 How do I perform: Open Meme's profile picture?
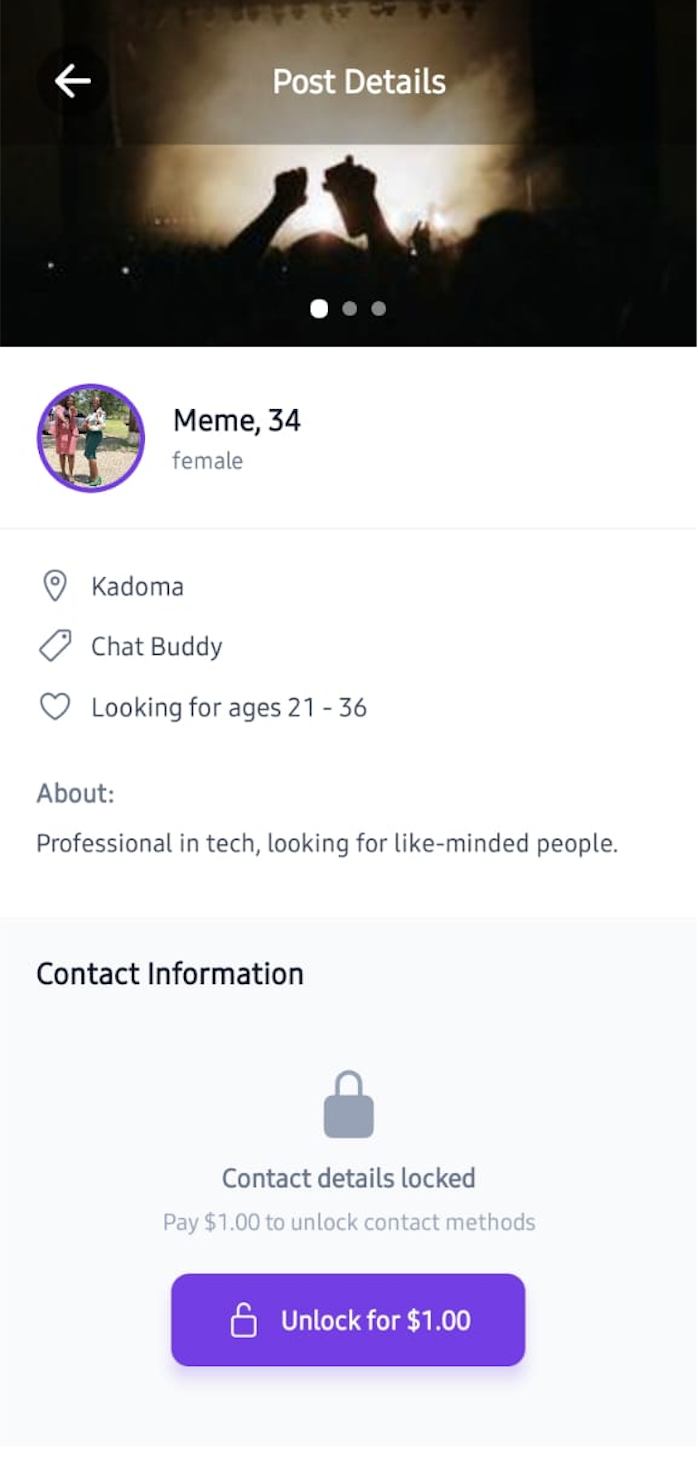(91, 438)
